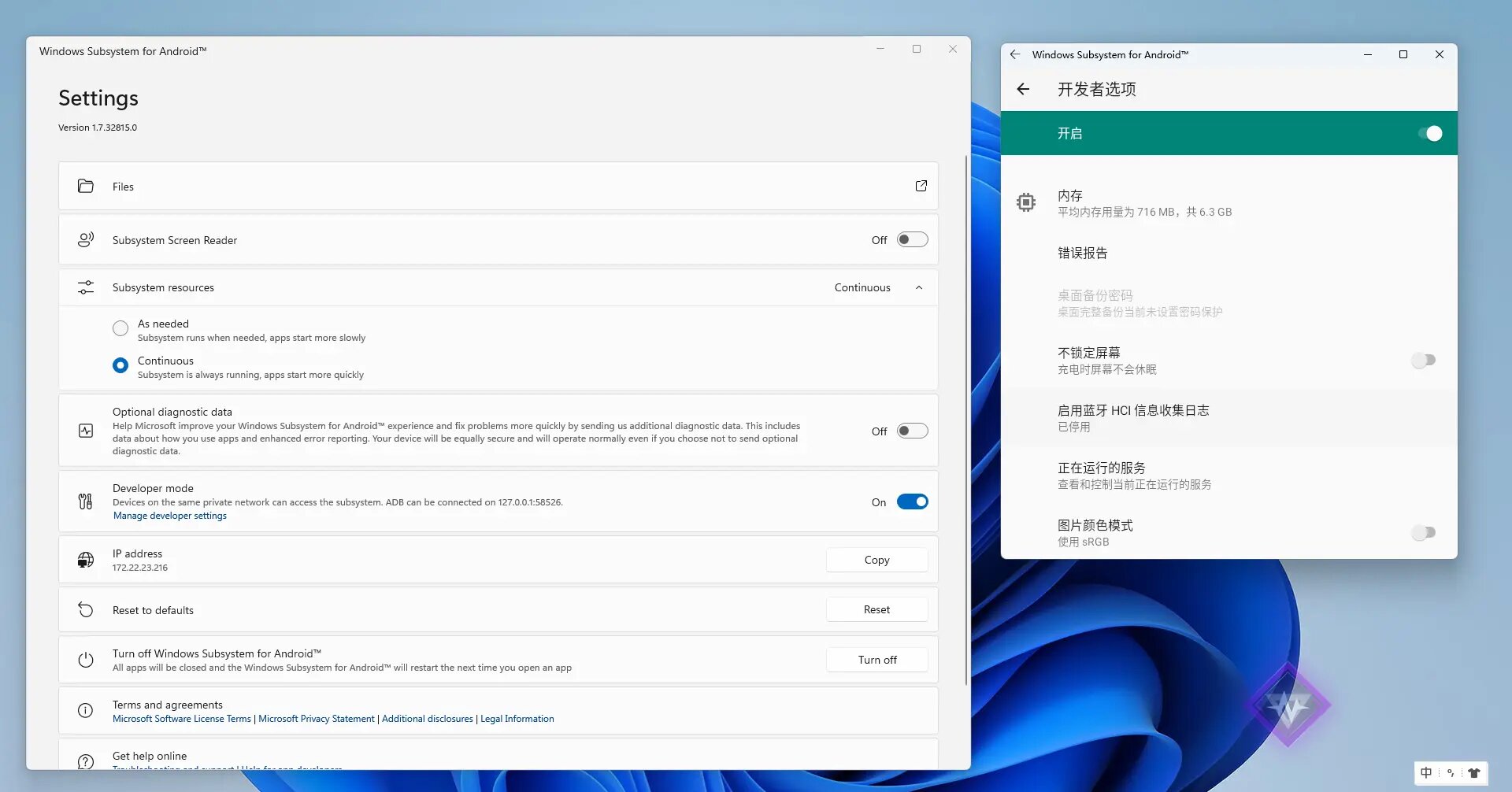Click the IP address globe icon
1512x792 pixels.
click(86, 560)
